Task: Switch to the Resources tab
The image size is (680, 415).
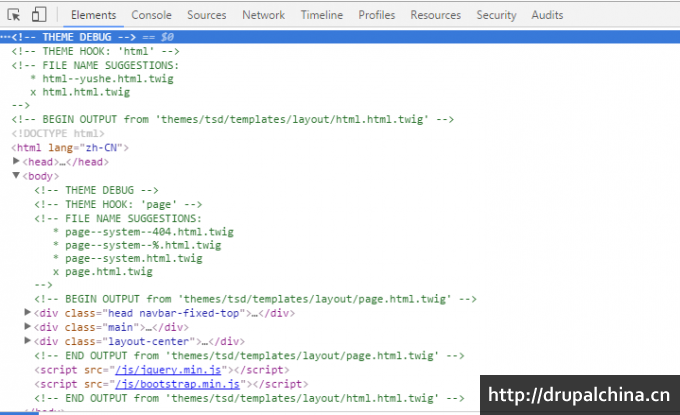Action: (x=435, y=15)
